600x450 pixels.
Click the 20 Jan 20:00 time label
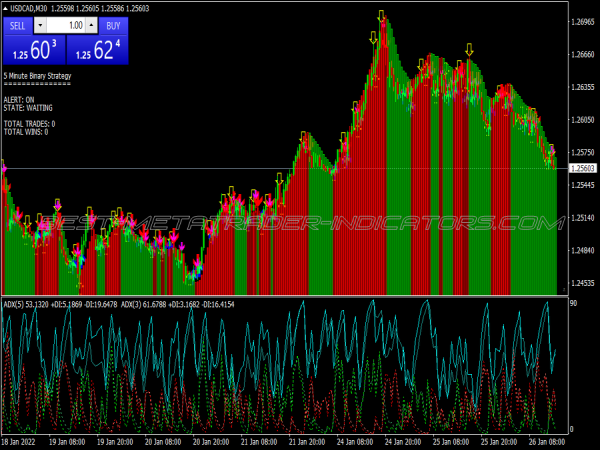point(211,442)
